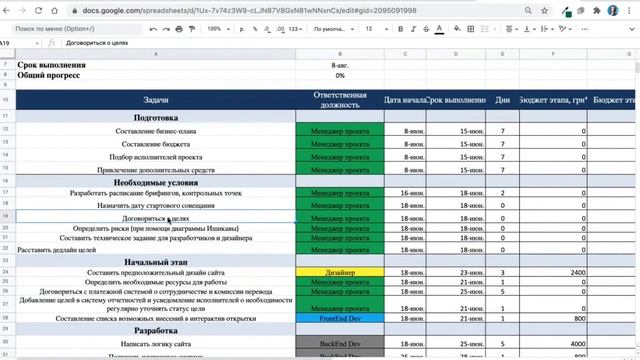Screen dimensions: 640x360
Task: Select the yellow 'Дизайнер' cell
Action: [x=340, y=272]
